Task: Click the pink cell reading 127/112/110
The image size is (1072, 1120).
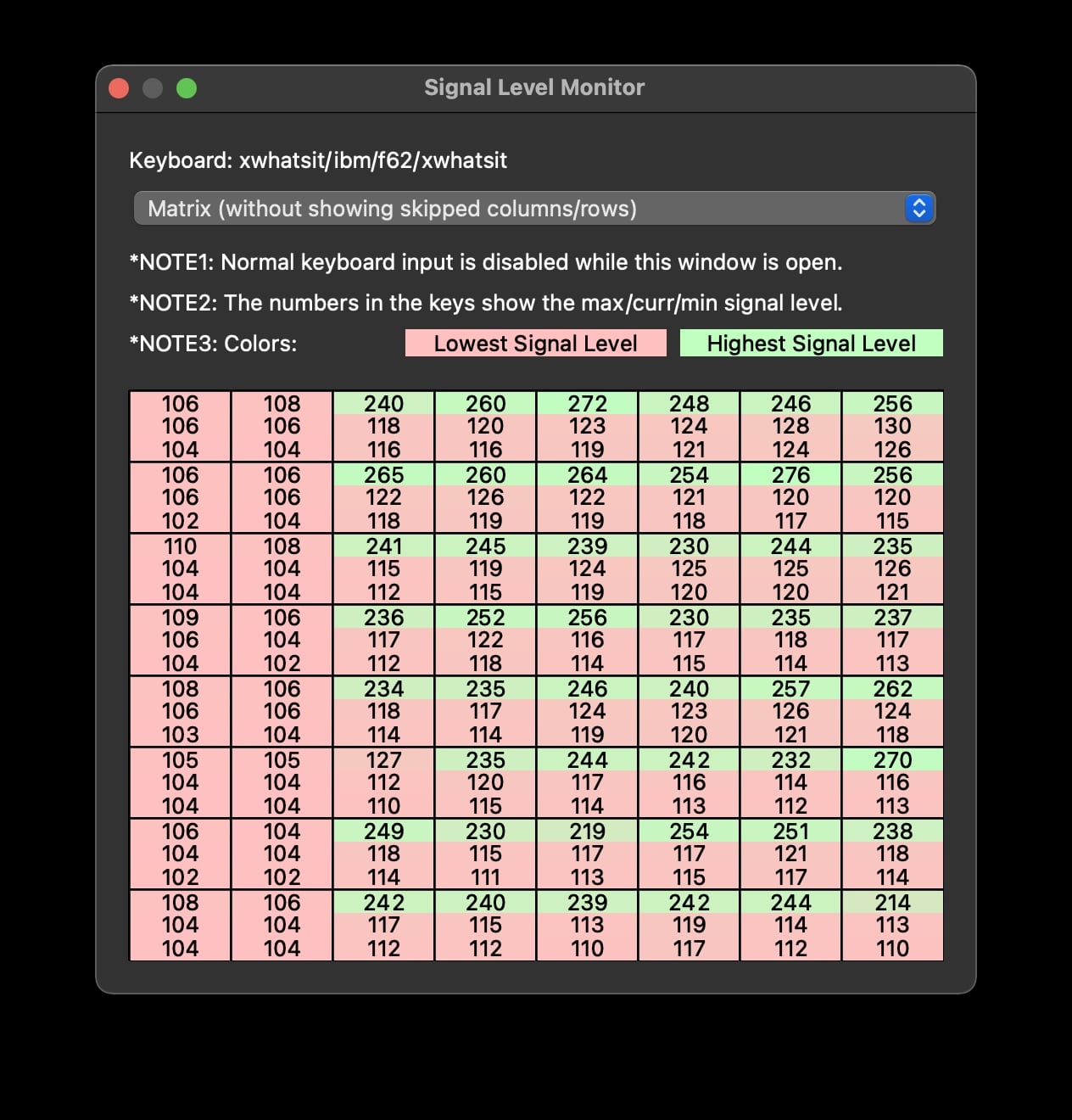Action: click(x=384, y=783)
